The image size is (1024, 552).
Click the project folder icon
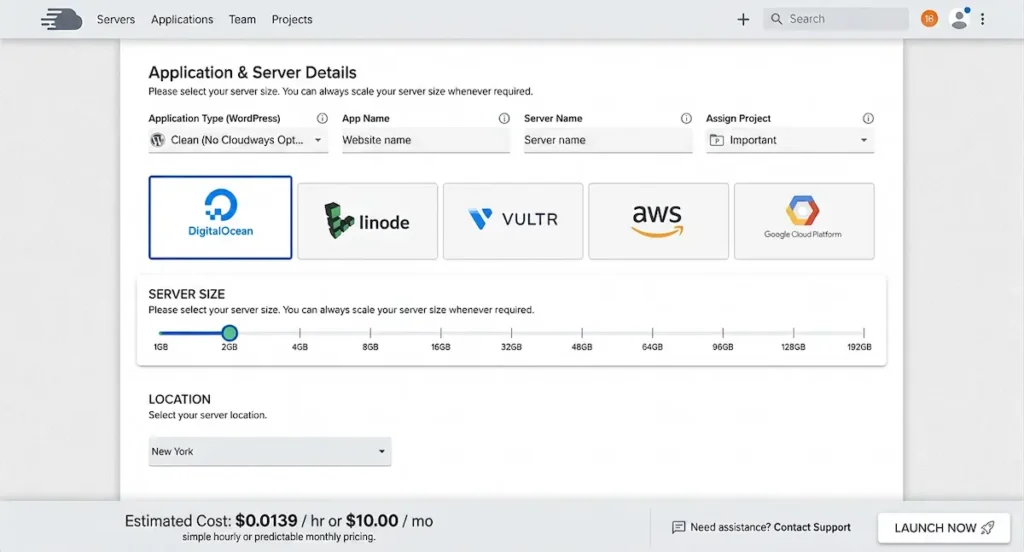(x=716, y=140)
